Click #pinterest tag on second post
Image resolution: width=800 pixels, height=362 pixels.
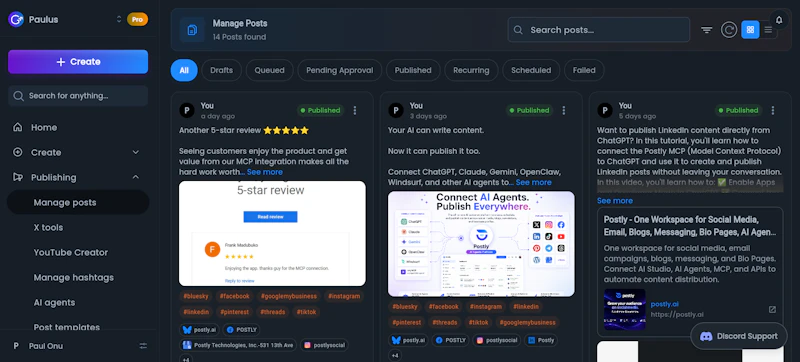[406, 322]
